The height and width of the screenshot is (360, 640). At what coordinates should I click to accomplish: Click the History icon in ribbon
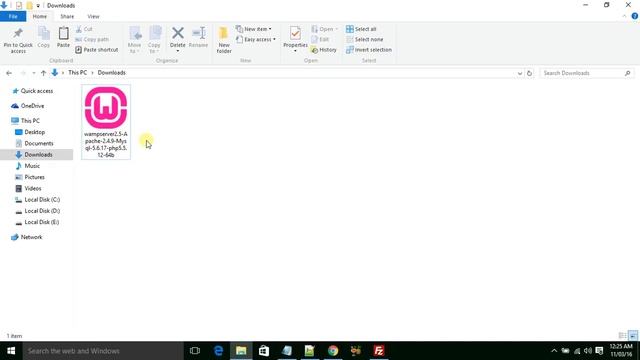click(x=315, y=50)
